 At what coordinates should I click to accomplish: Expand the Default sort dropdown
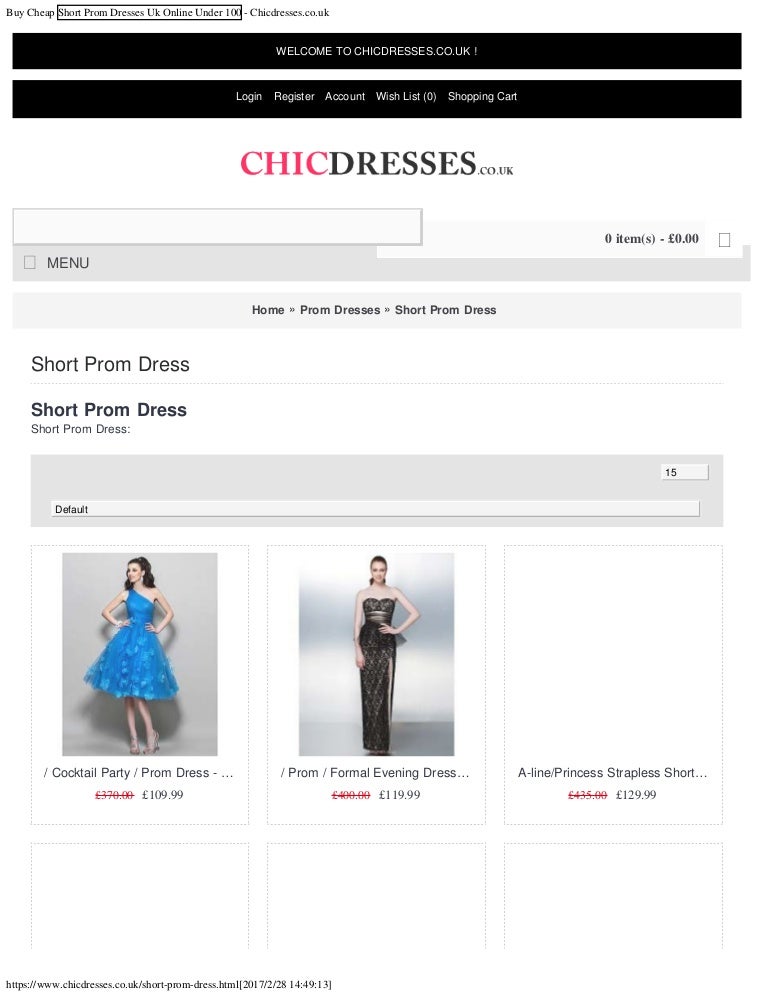(375, 509)
